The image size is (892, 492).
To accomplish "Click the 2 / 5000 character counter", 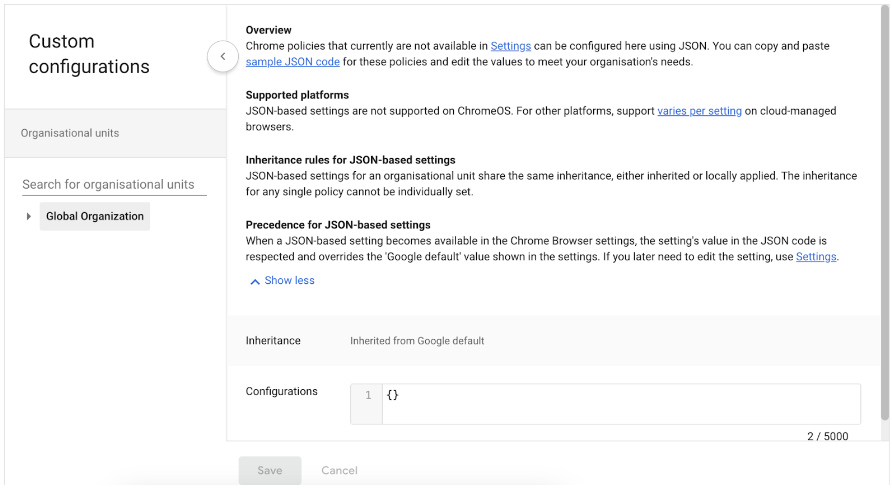I will pos(827,436).
